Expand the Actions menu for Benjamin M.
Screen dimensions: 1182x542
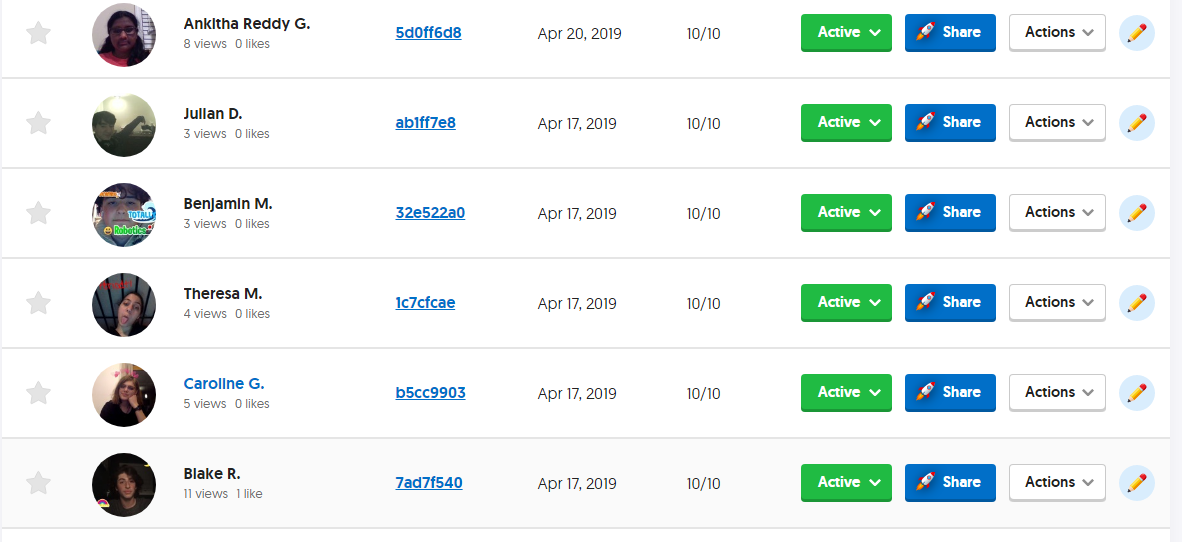point(1057,212)
